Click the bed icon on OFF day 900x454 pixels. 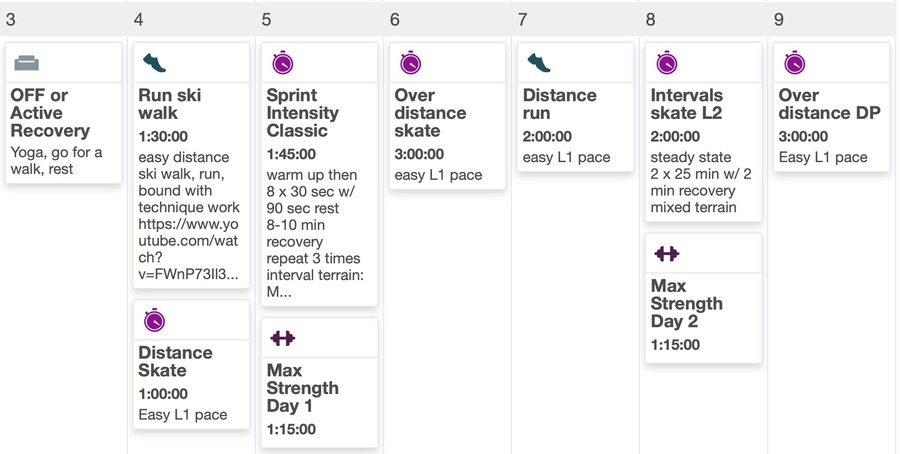(27, 63)
